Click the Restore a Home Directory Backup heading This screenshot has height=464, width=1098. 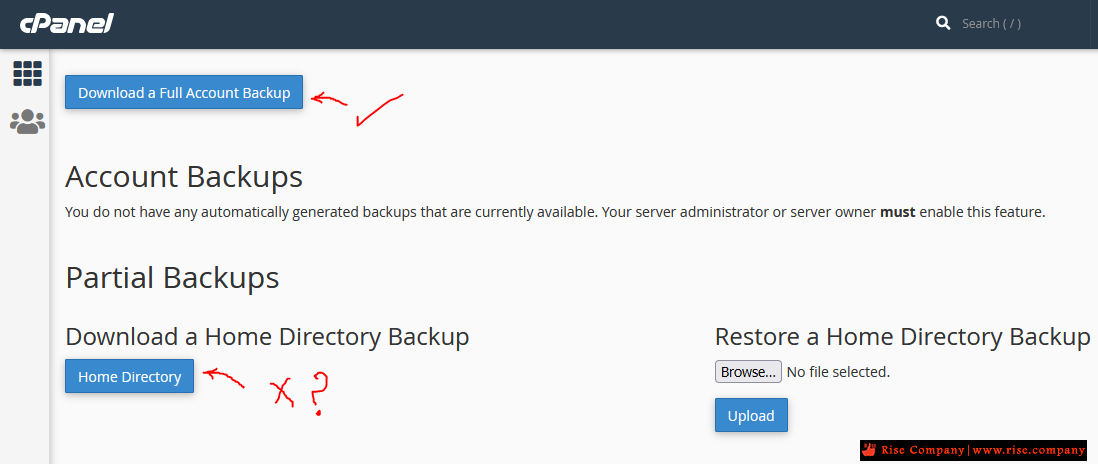point(903,337)
